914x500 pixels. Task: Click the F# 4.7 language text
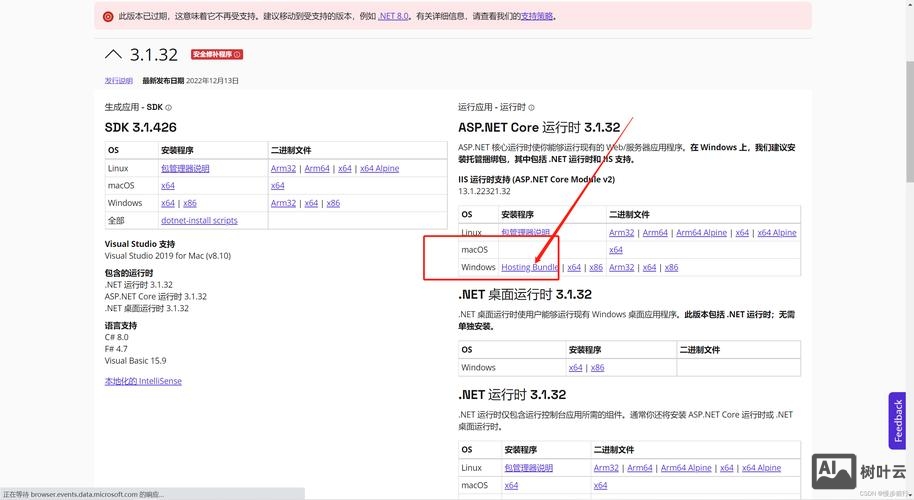[x=116, y=349]
